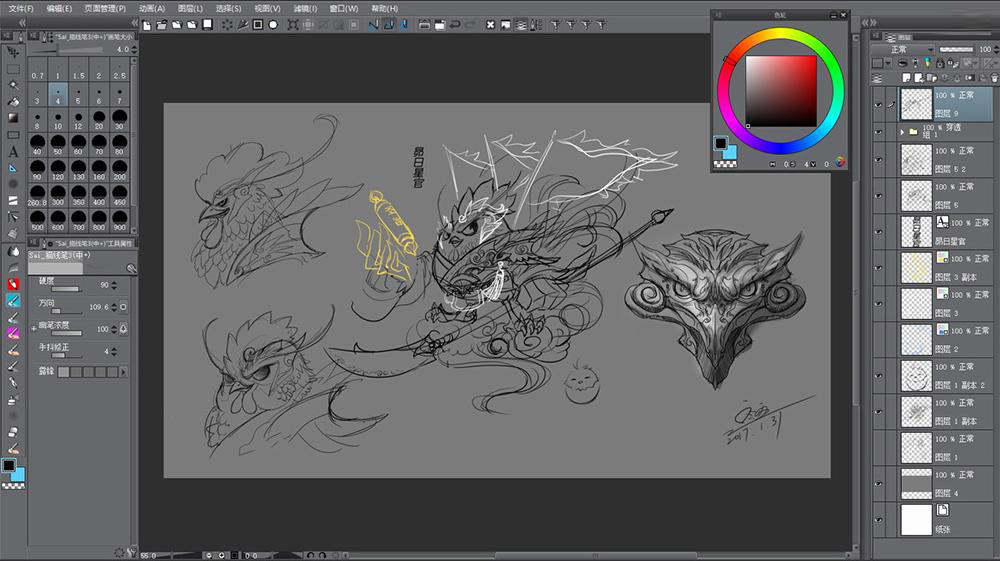Click the 画笔浓度 density slider
The height and width of the screenshot is (561, 1000).
pyautogui.click(x=67, y=333)
